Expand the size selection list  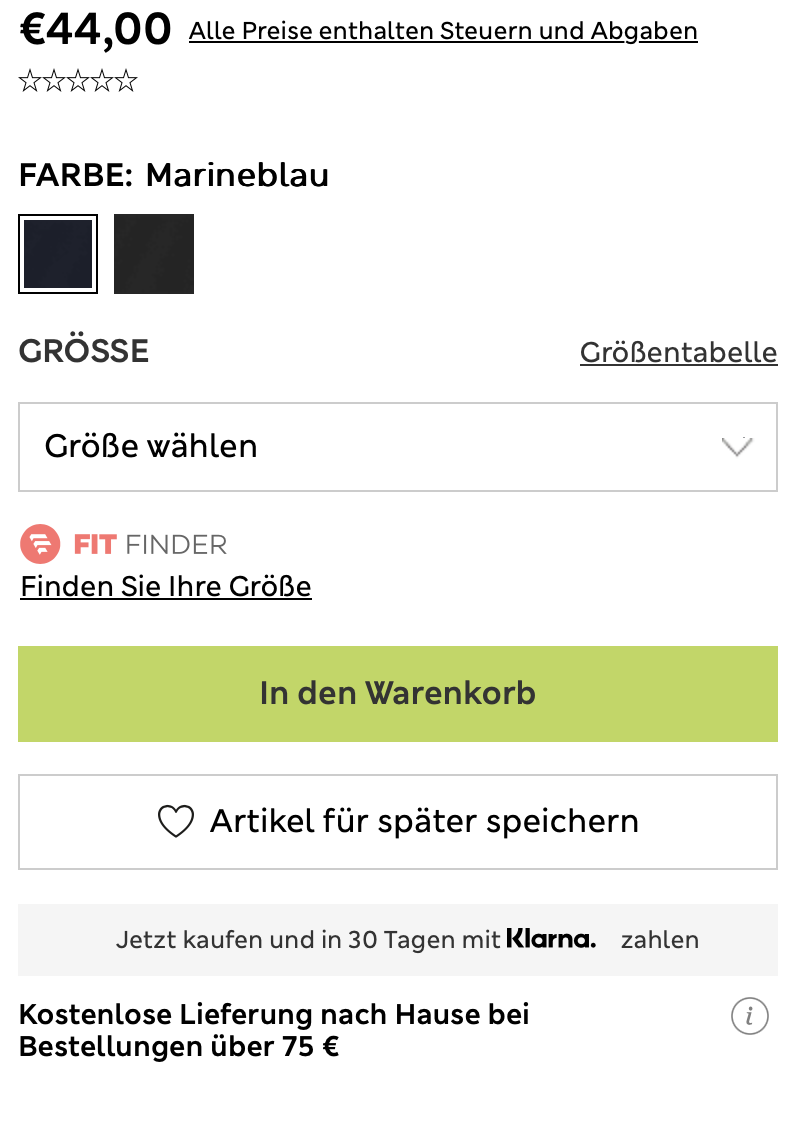click(x=397, y=447)
